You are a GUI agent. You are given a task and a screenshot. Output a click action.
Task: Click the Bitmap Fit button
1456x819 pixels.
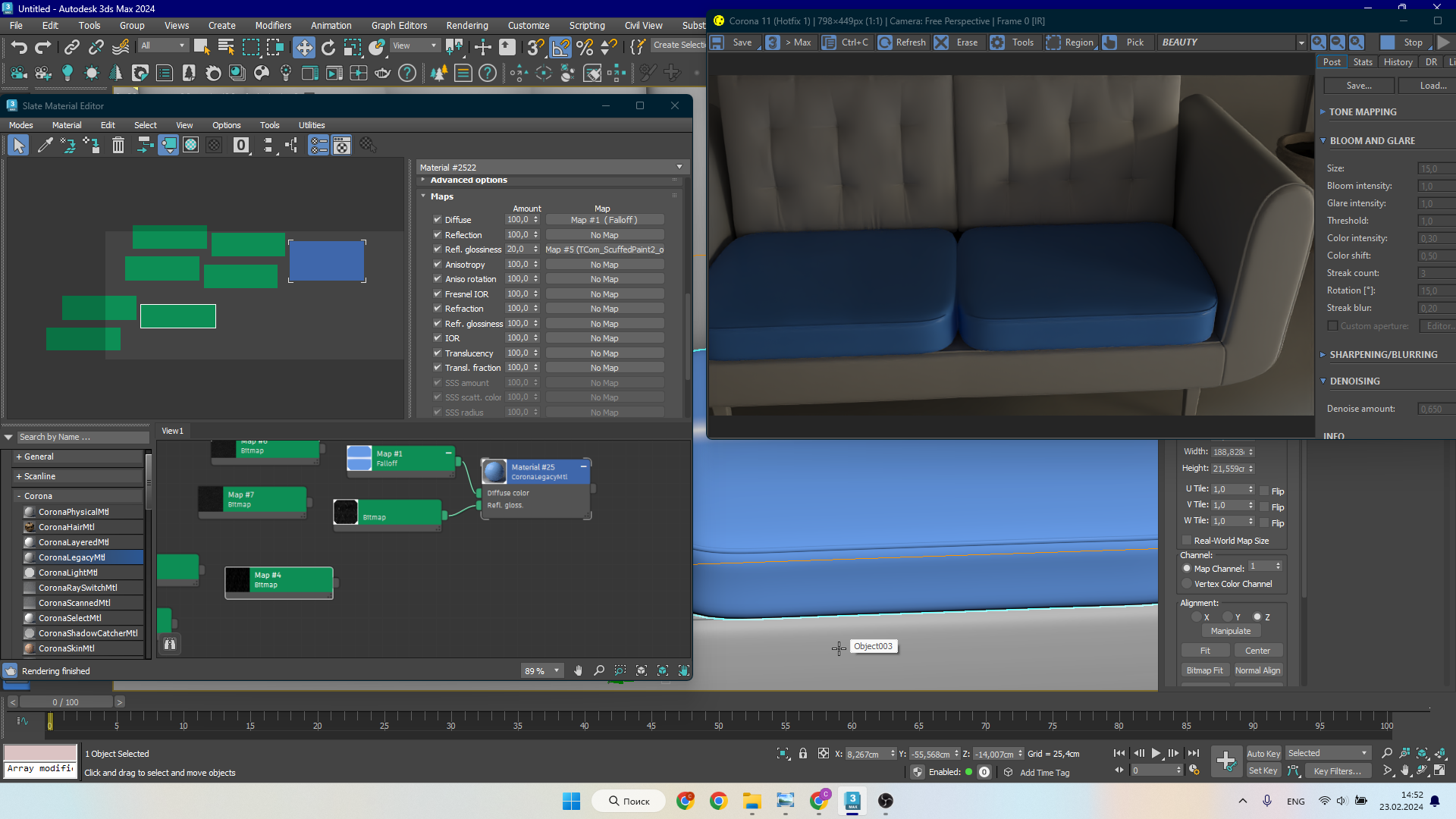pyautogui.click(x=1205, y=670)
